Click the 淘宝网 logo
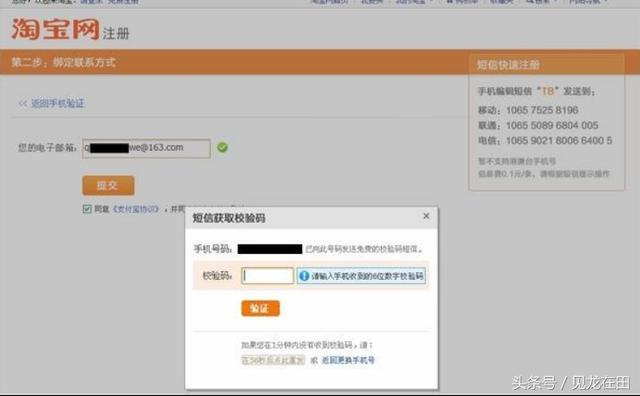Image resolution: width=640 pixels, height=396 pixels. (56, 29)
